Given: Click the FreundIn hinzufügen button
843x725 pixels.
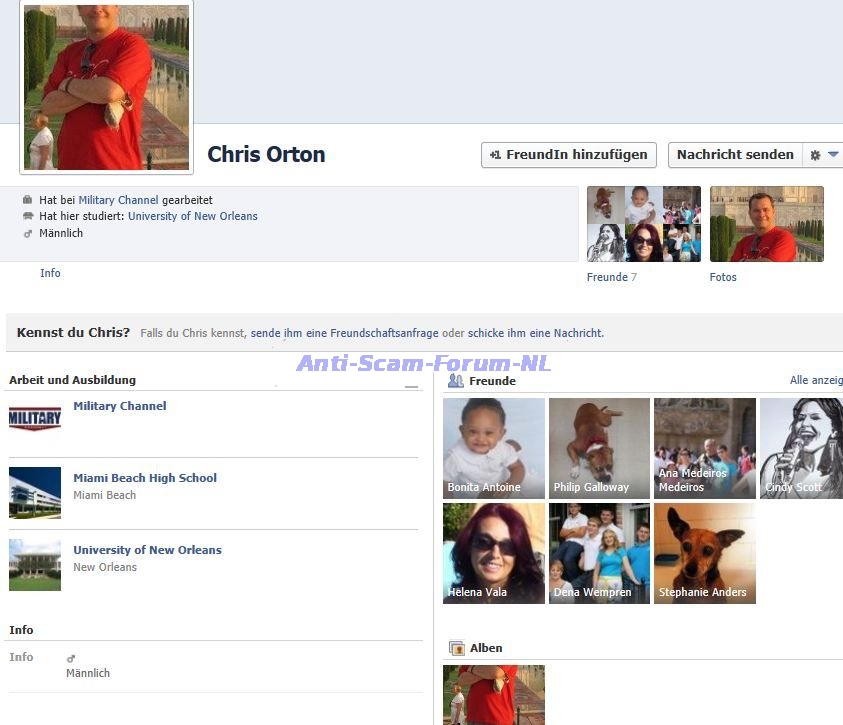Looking at the screenshot, I should click(x=569, y=155).
